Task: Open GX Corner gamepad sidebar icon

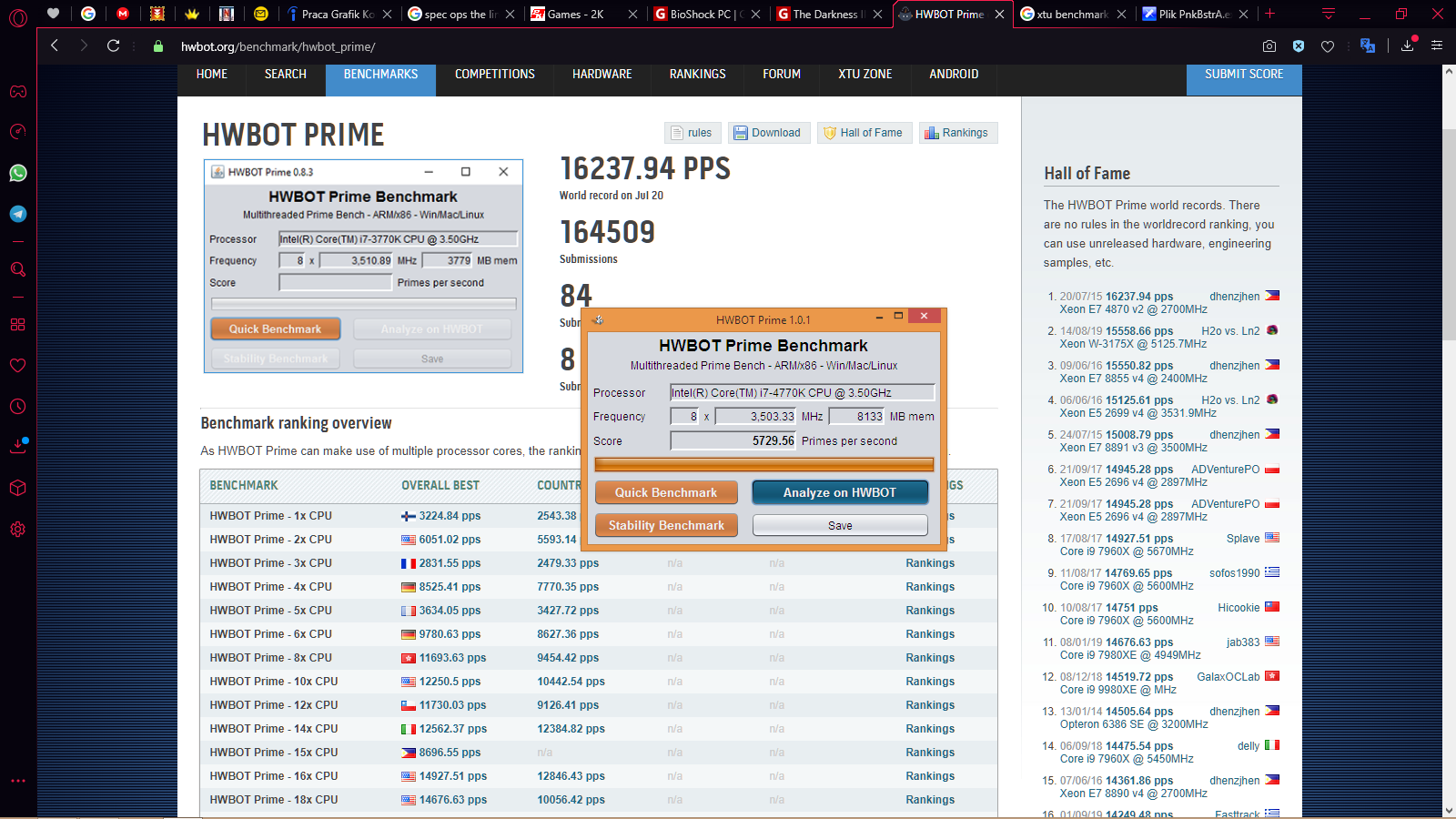Action: (18, 92)
